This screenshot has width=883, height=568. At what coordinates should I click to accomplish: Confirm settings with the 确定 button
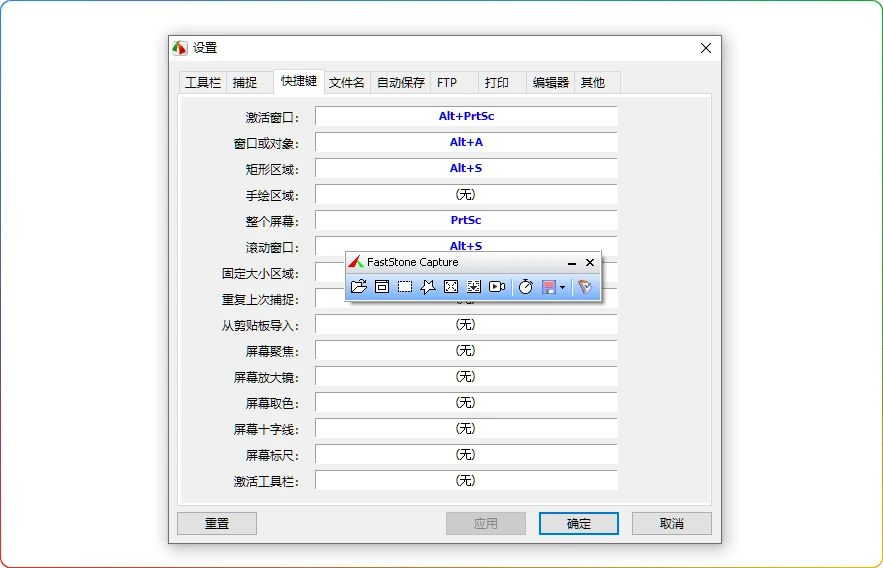point(578,524)
